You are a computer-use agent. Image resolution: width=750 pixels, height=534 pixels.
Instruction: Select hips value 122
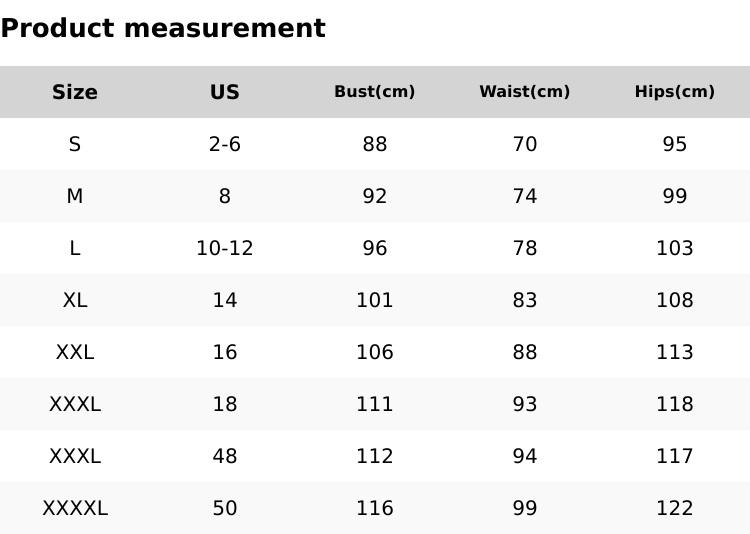click(675, 508)
